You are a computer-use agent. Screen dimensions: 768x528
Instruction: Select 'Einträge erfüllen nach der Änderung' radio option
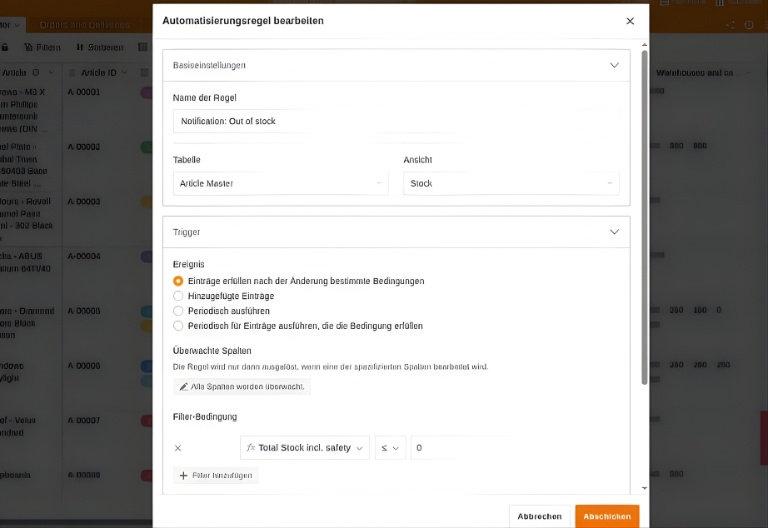[x=179, y=281]
